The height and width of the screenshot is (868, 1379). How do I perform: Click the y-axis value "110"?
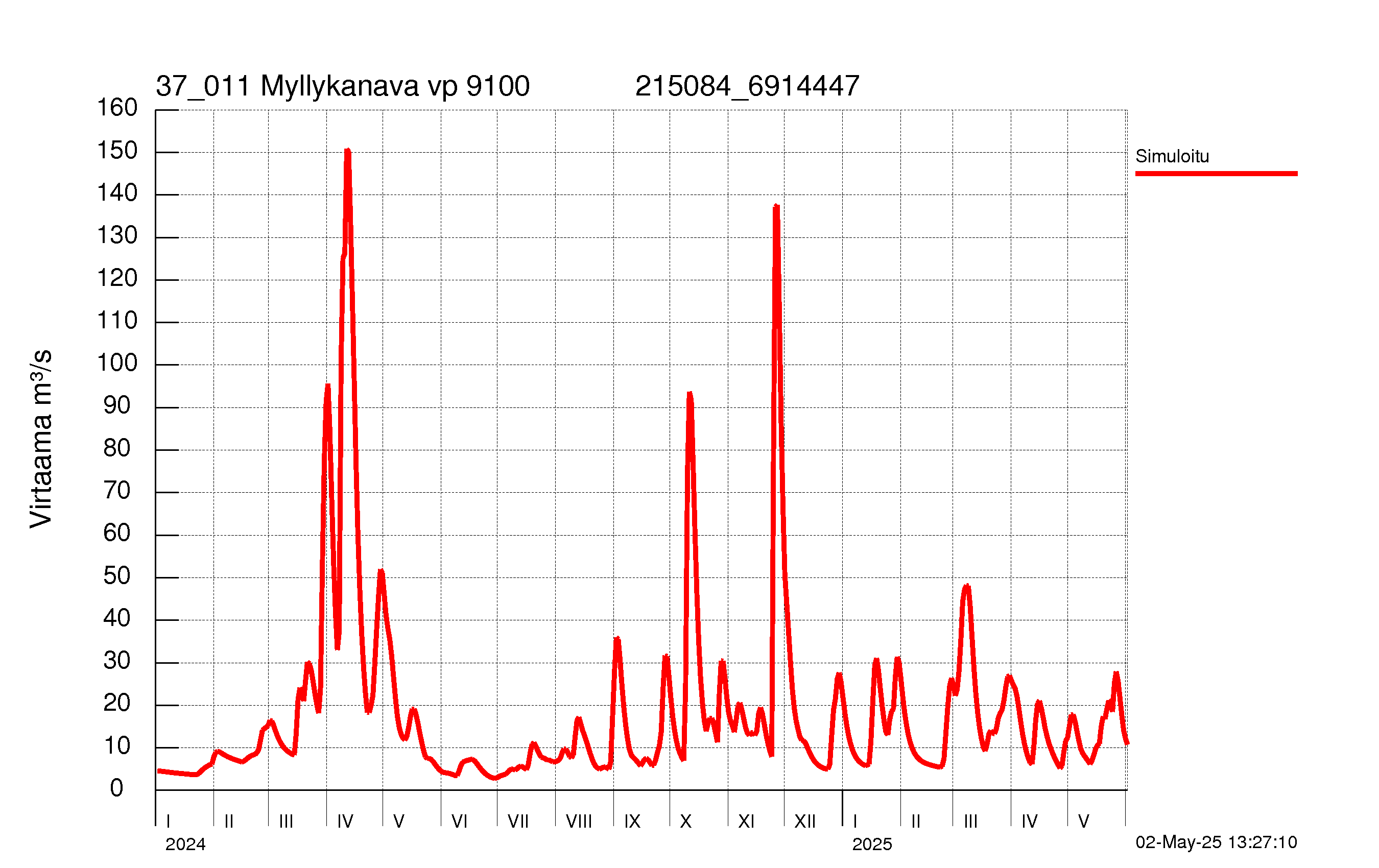tap(117, 321)
